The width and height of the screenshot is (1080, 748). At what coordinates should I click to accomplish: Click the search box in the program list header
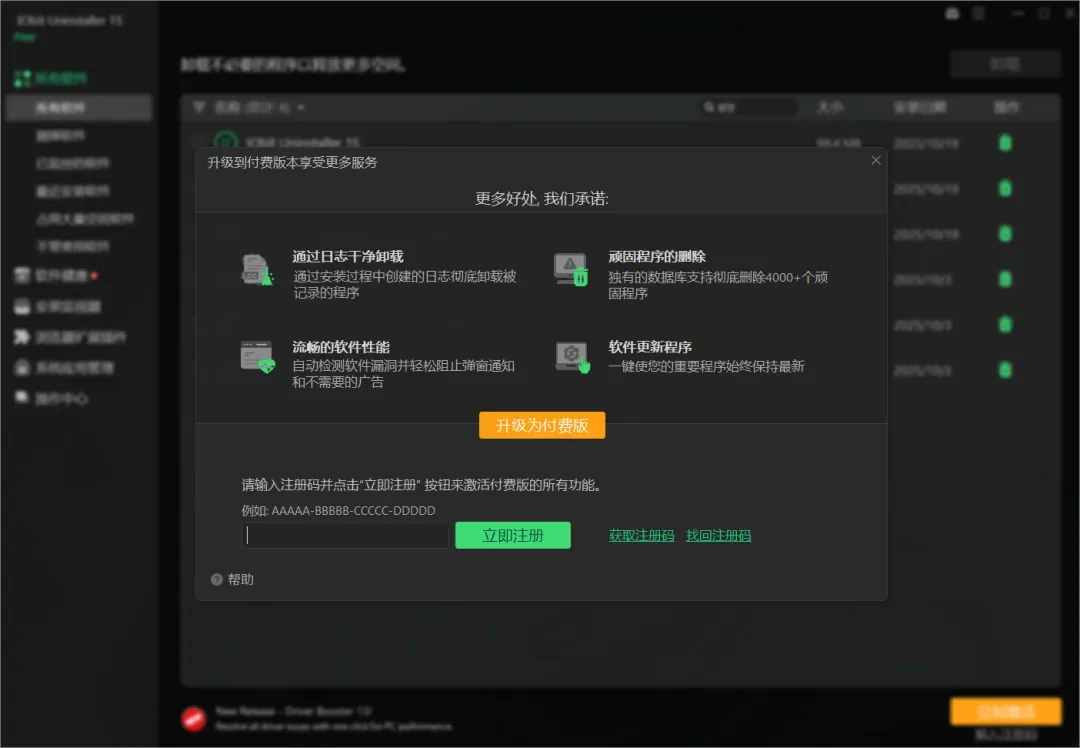click(748, 107)
